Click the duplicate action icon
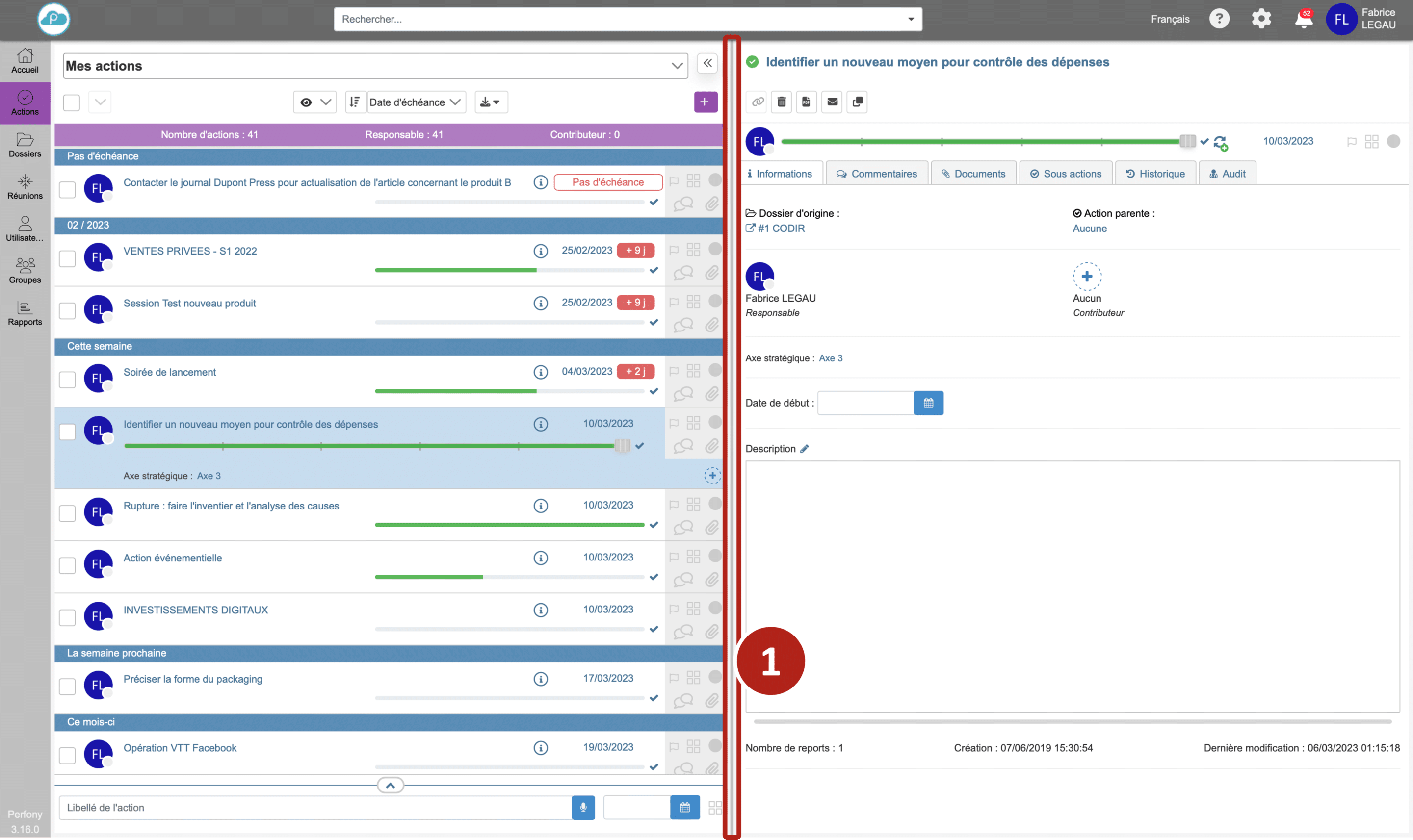This screenshot has height=840, width=1413. pos(858,102)
